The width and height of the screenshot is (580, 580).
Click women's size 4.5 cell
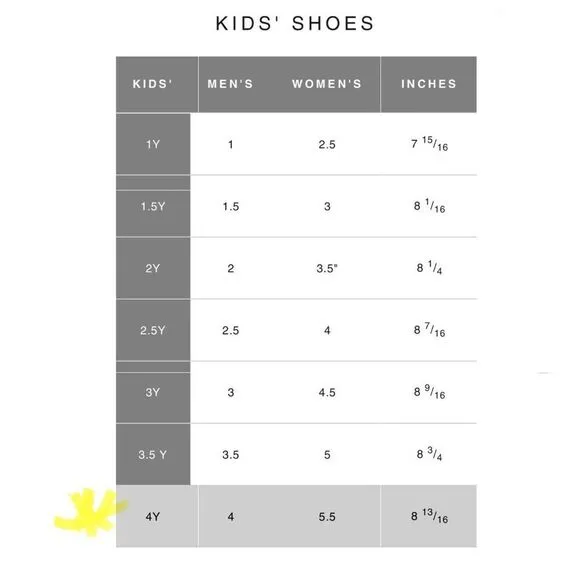327,392
